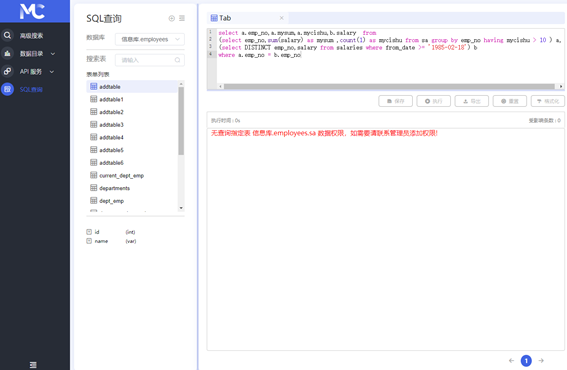Click the name column text
567x370 pixels.
pyautogui.click(x=101, y=241)
